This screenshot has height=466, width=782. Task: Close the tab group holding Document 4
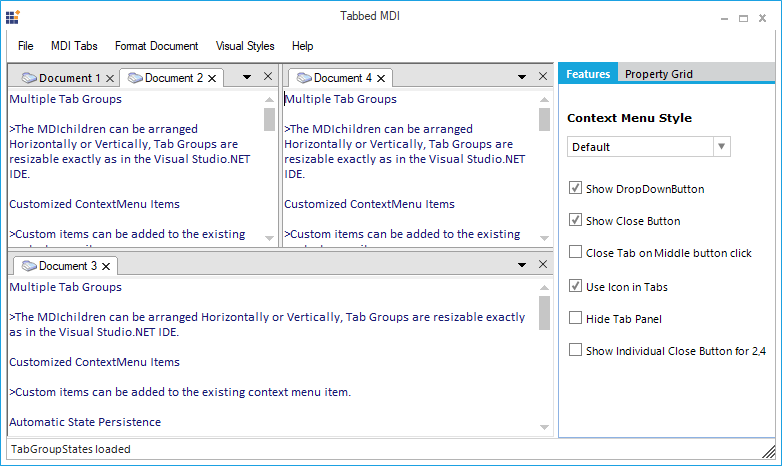(543, 76)
